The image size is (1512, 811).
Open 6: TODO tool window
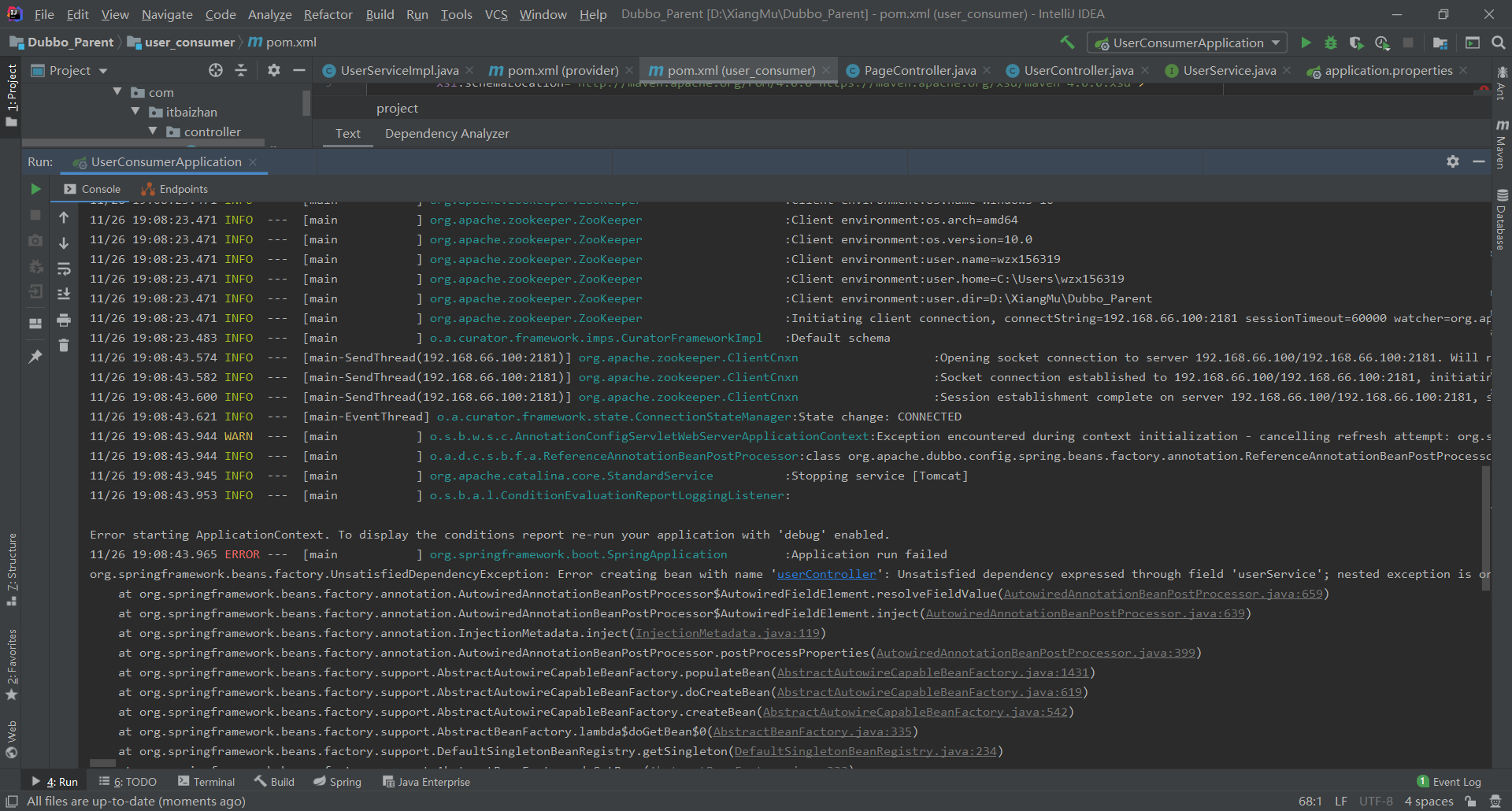tap(128, 782)
